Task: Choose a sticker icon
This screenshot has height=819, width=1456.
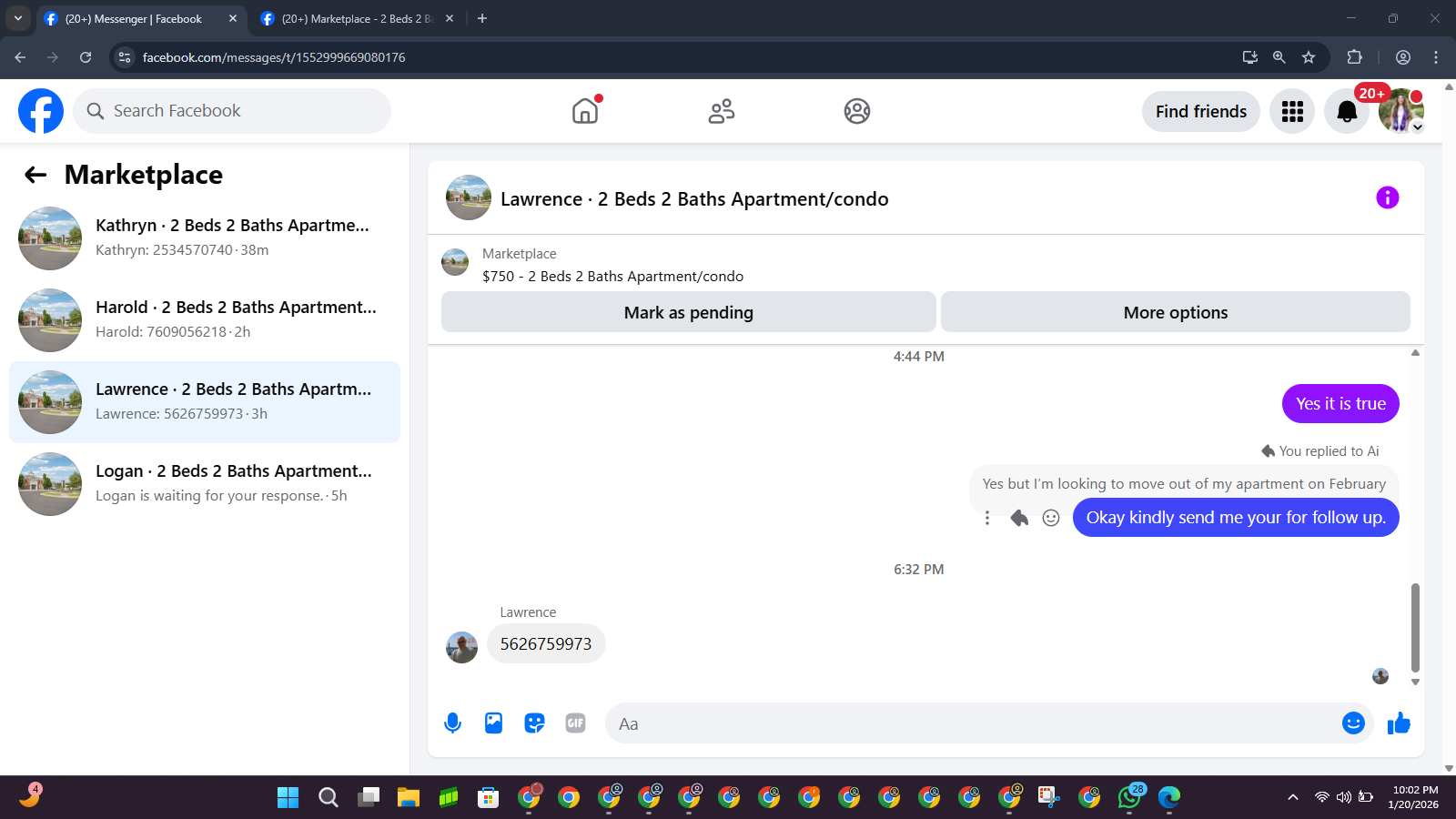Action: [534, 723]
